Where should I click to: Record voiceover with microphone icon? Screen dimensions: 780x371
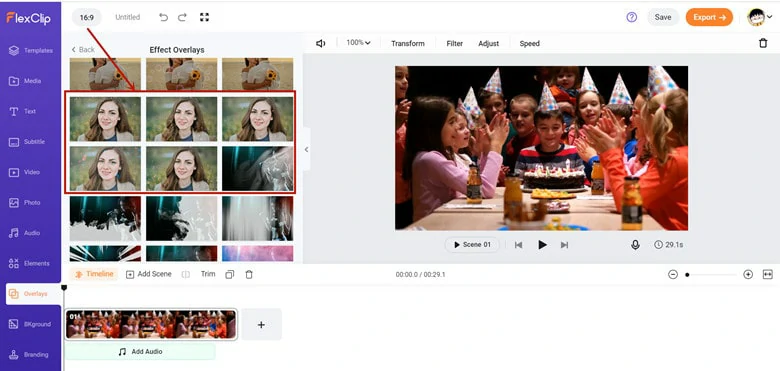[x=635, y=245]
